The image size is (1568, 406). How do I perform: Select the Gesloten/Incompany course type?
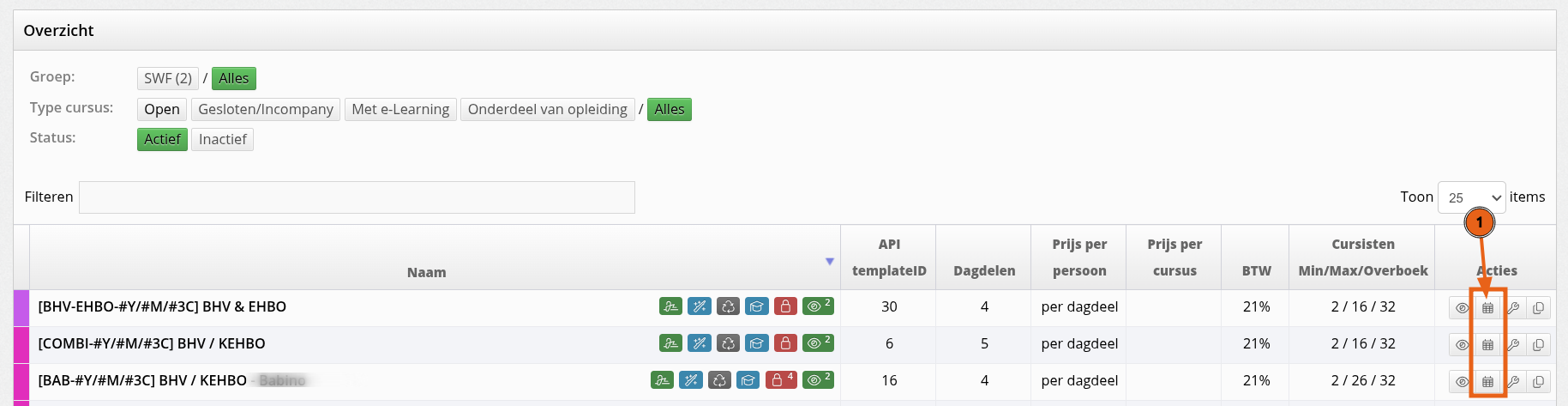point(265,109)
